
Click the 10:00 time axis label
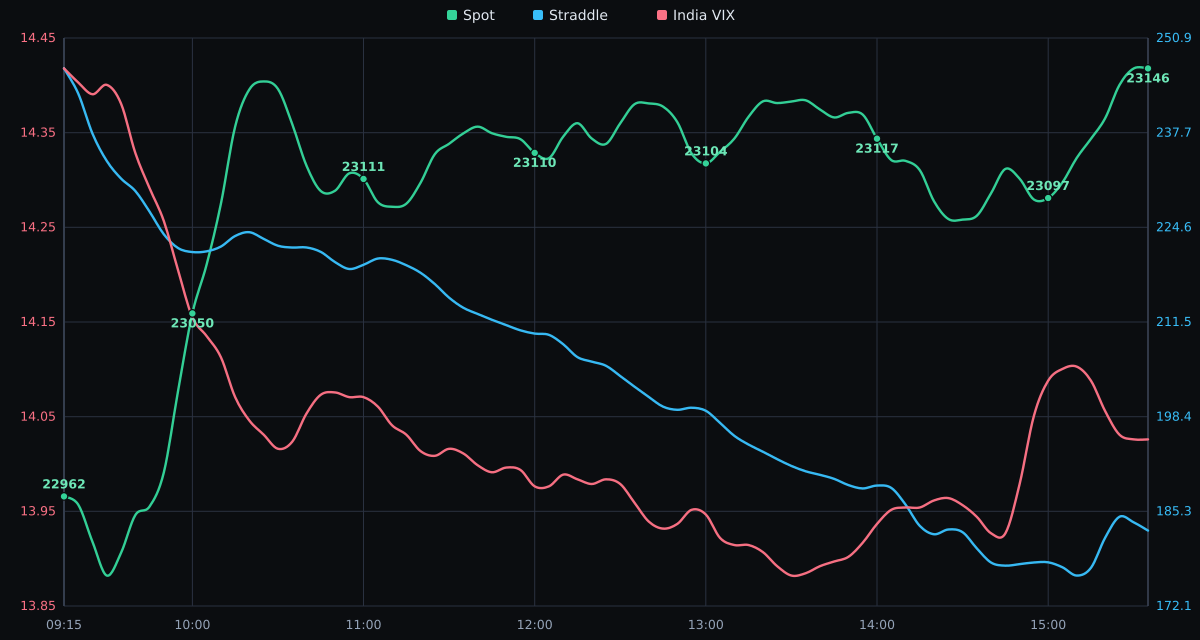[x=193, y=625]
